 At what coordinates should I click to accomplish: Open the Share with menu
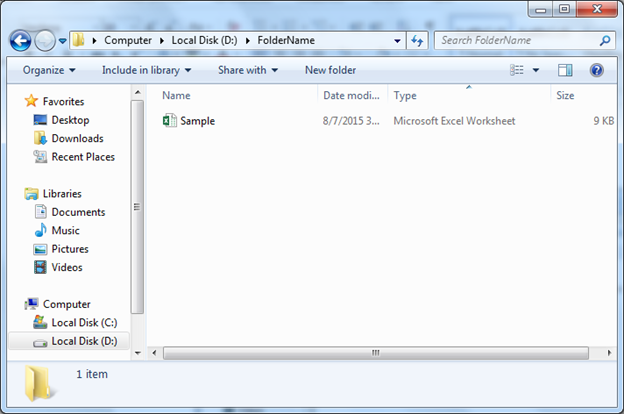point(248,70)
